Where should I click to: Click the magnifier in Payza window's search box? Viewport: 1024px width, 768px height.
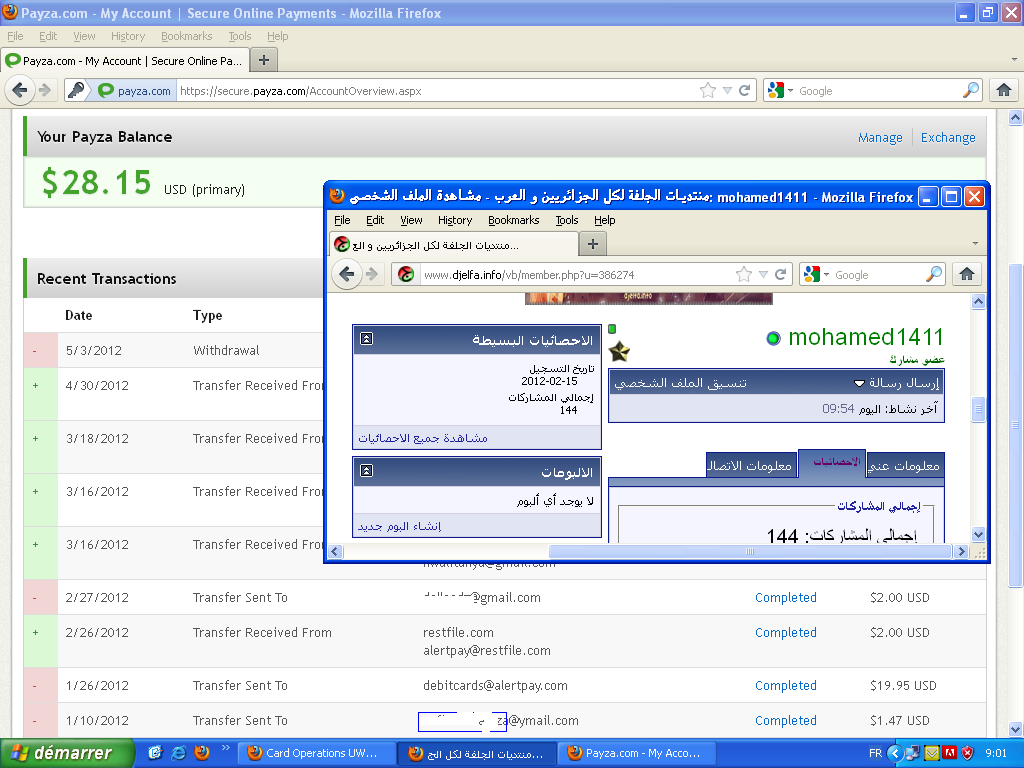(x=971, y=90)
